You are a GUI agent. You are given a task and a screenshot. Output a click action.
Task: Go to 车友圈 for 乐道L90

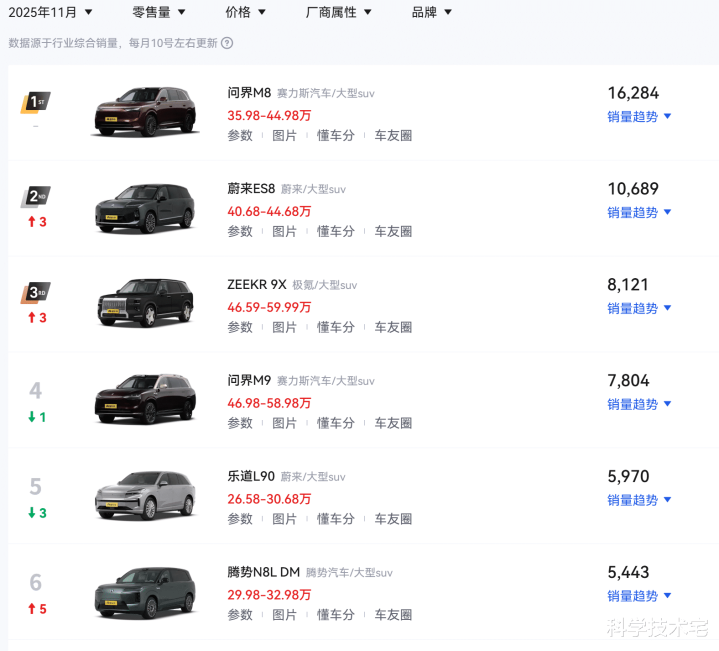[x=393, y=519]
